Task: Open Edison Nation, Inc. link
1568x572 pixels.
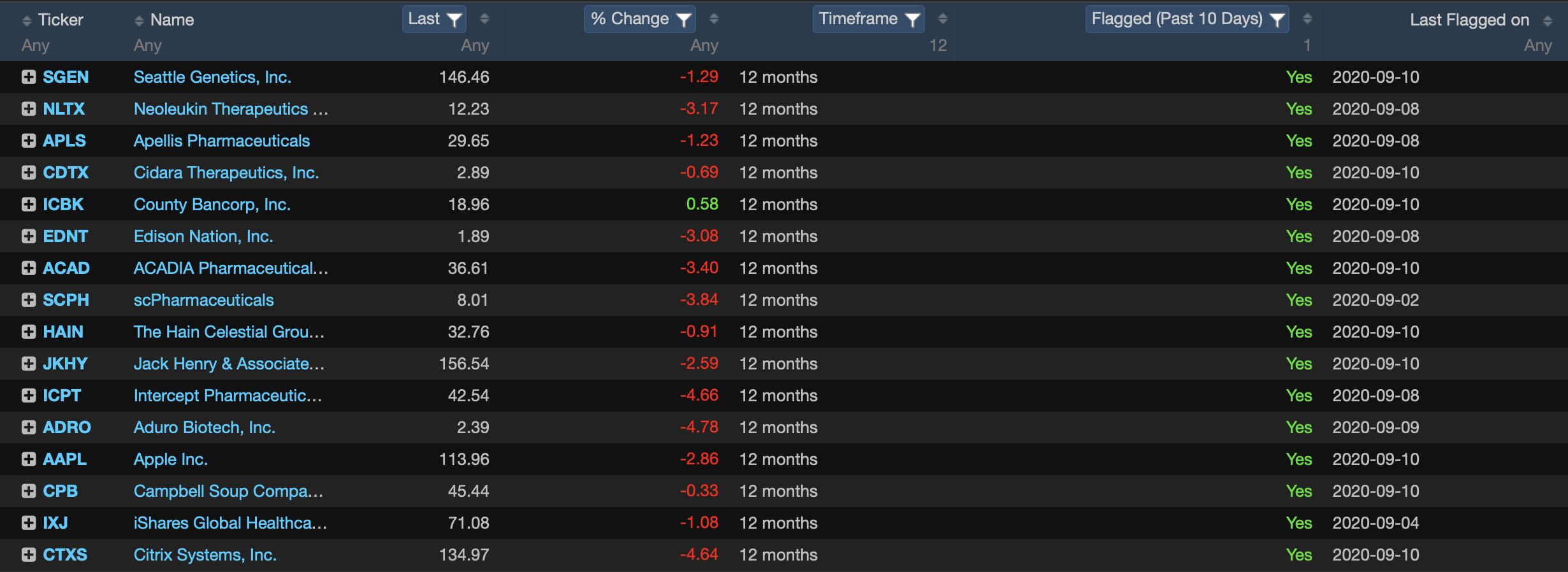Action: pos(203,236)
